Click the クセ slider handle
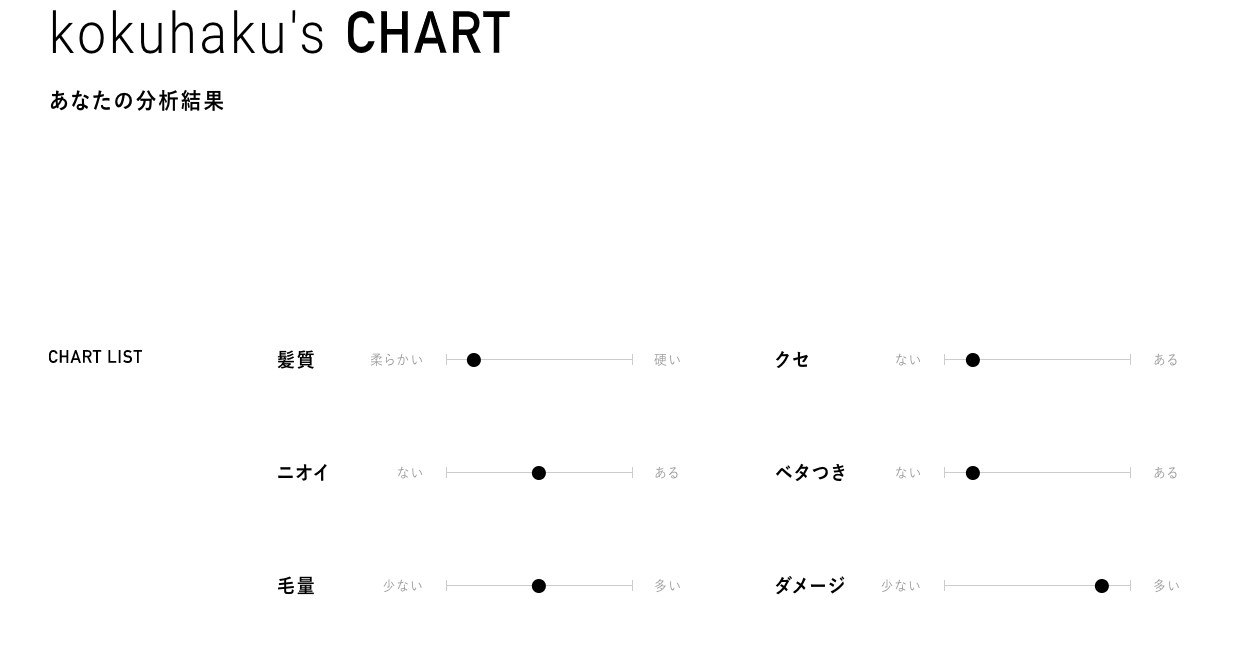 tap(973, 360)
